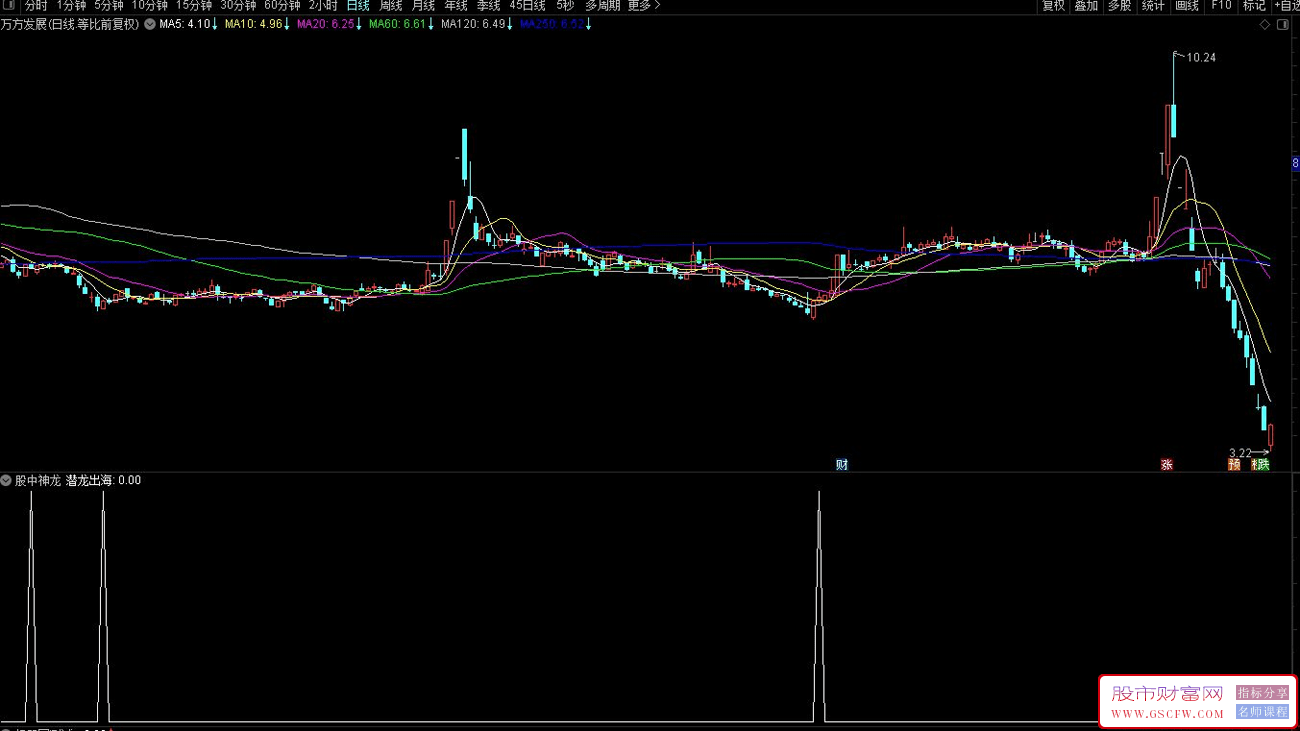Click the 叠加 overlay button
Screen dimensions: 1300x731
click(1086, 6)
